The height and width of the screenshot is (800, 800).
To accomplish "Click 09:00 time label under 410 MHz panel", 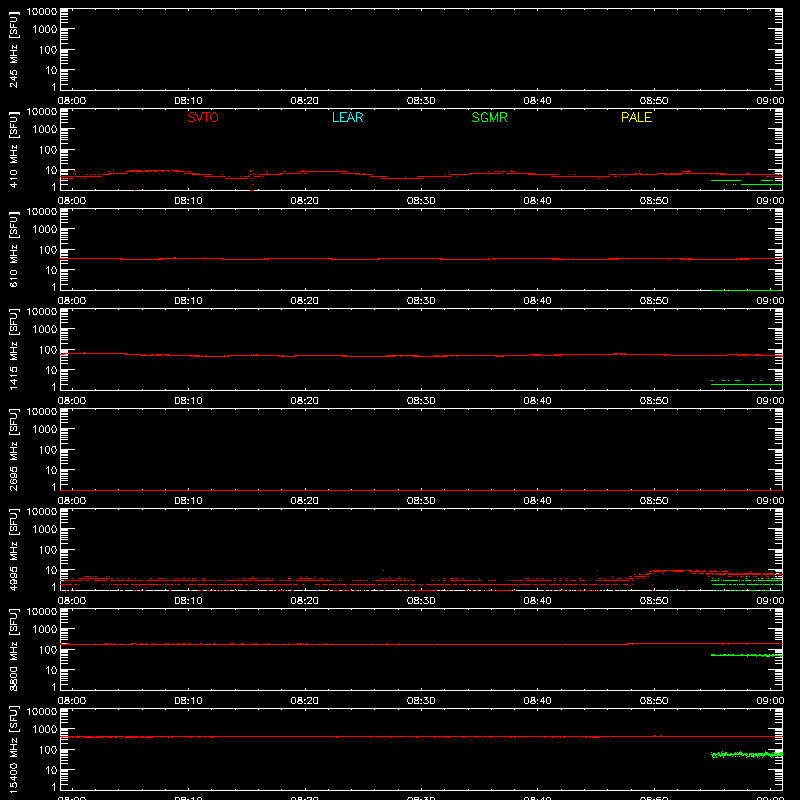I will [770, 201].
